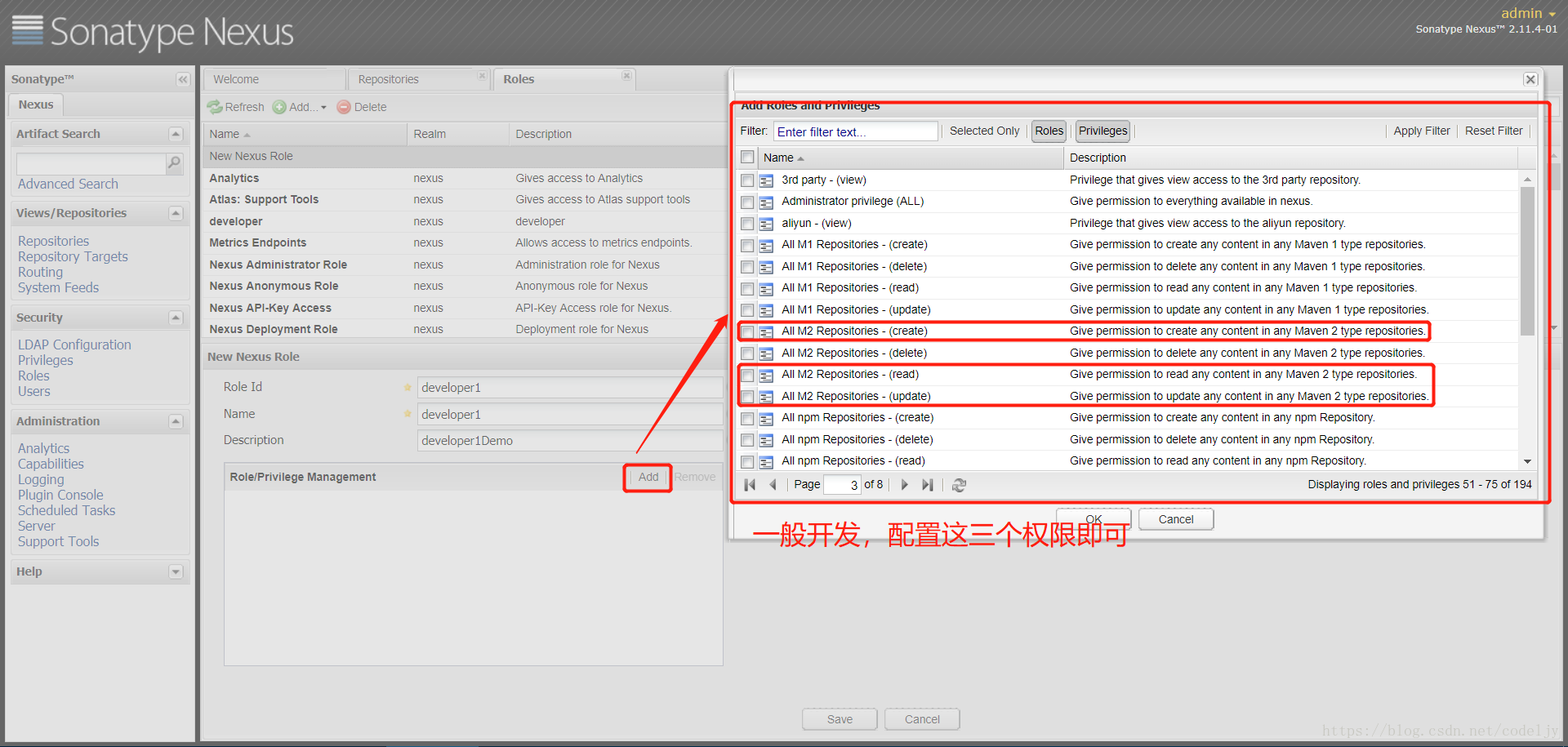The image size is (1568, 747).
Task: Go to previous page of privileges
Action: [x=773, y=485]
